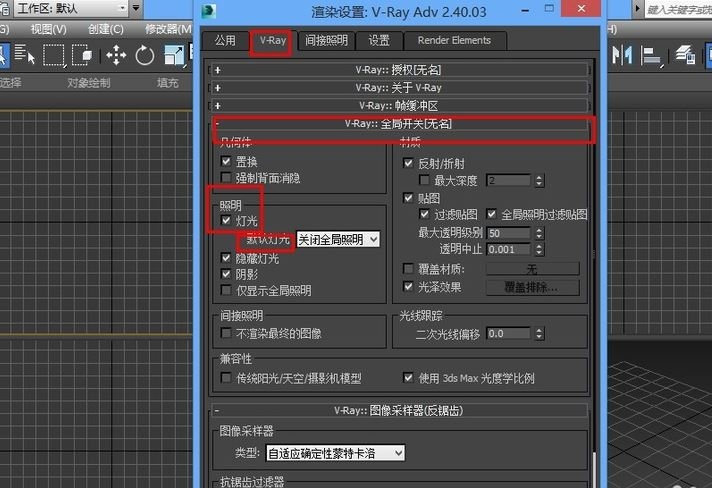The height and width of the screenshot is (488, 712).
Task: Toggle 全局照明过滤贴图 checkbox
Action: tap(491, 214)
